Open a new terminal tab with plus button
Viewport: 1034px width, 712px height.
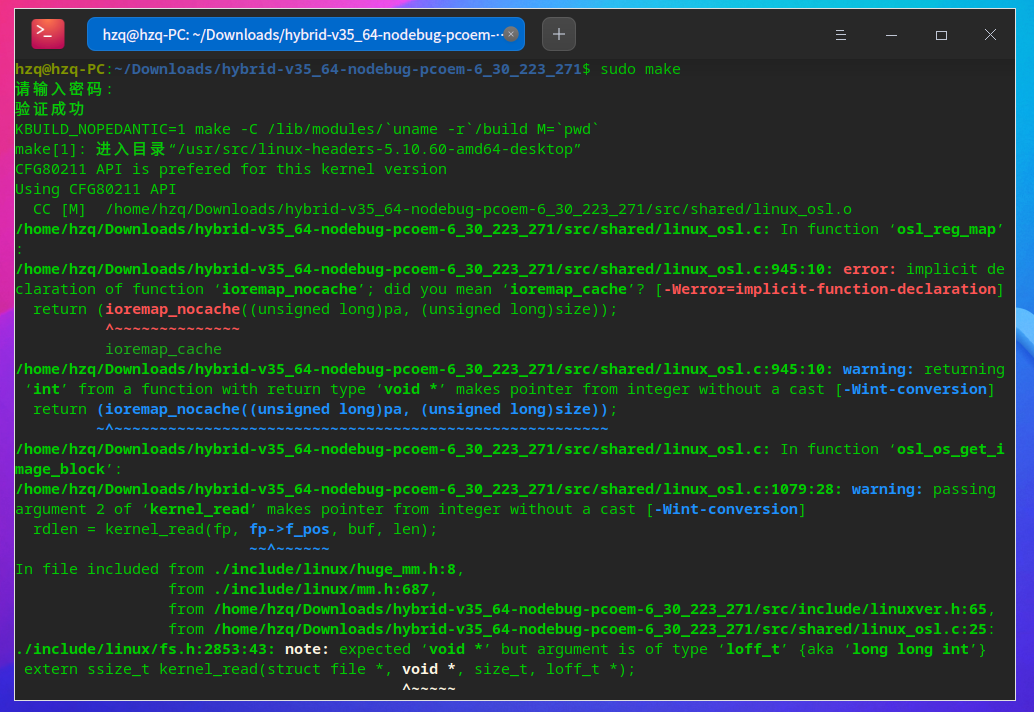click(x=558, y=34)
